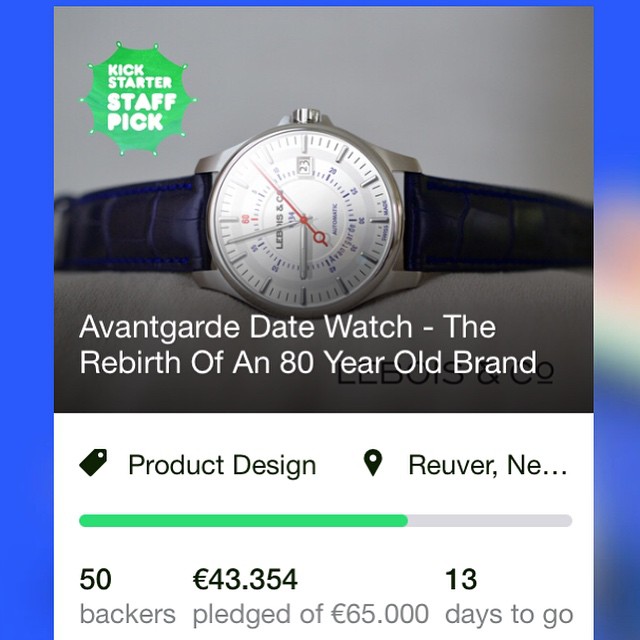The width and height of the screenshot is (640, 640).
Task: Click the green funding progress bar
Action: 243,521
